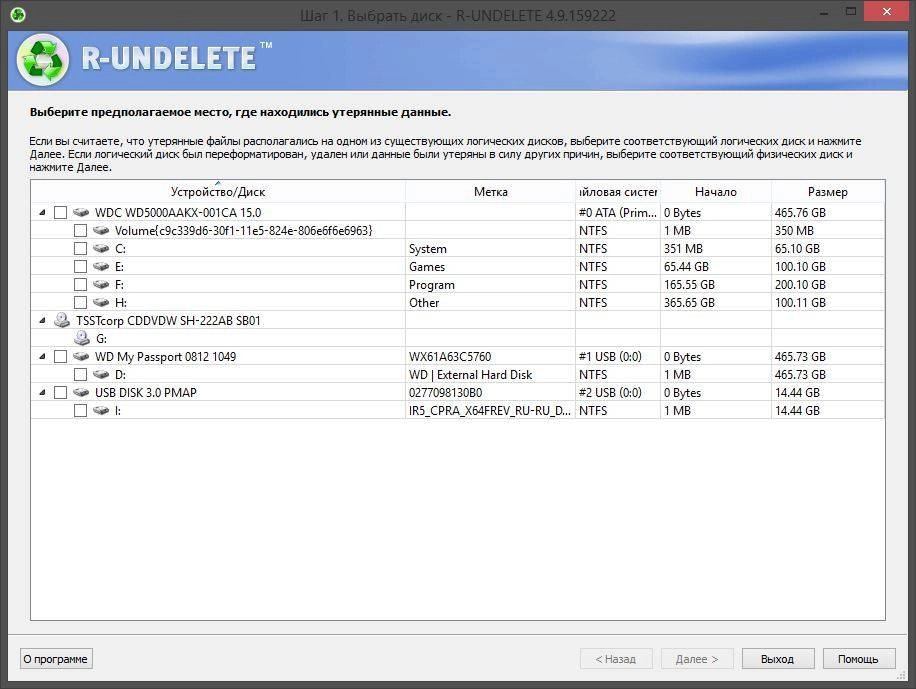Screen dimensions: 916x689
Task: Tick the checkbox for drive D:
Action: 80,375
